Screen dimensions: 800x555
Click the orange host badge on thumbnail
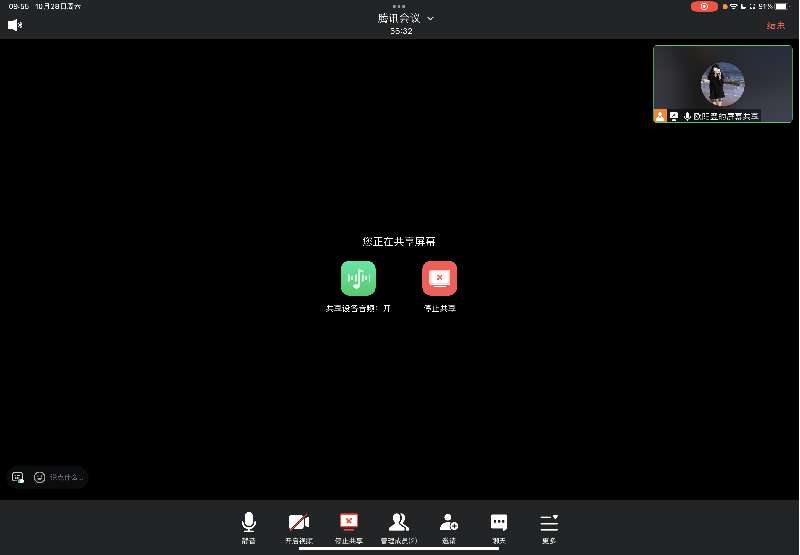660,116
